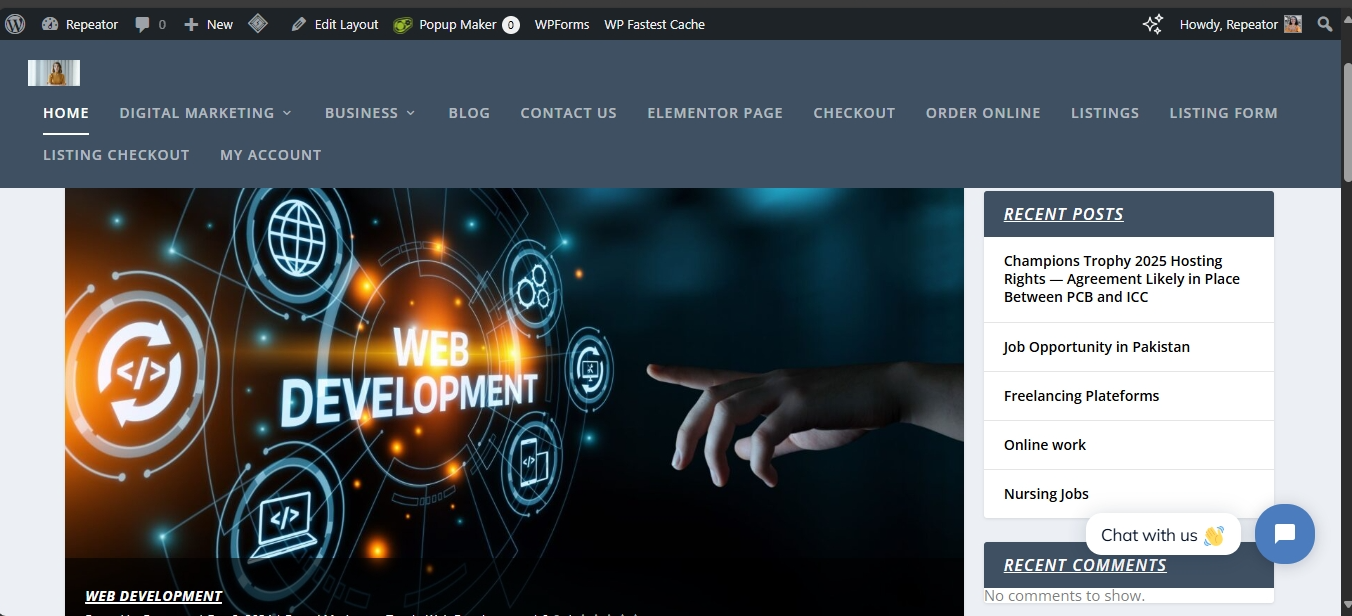Open the WordPress logo menu

[15, 24]
